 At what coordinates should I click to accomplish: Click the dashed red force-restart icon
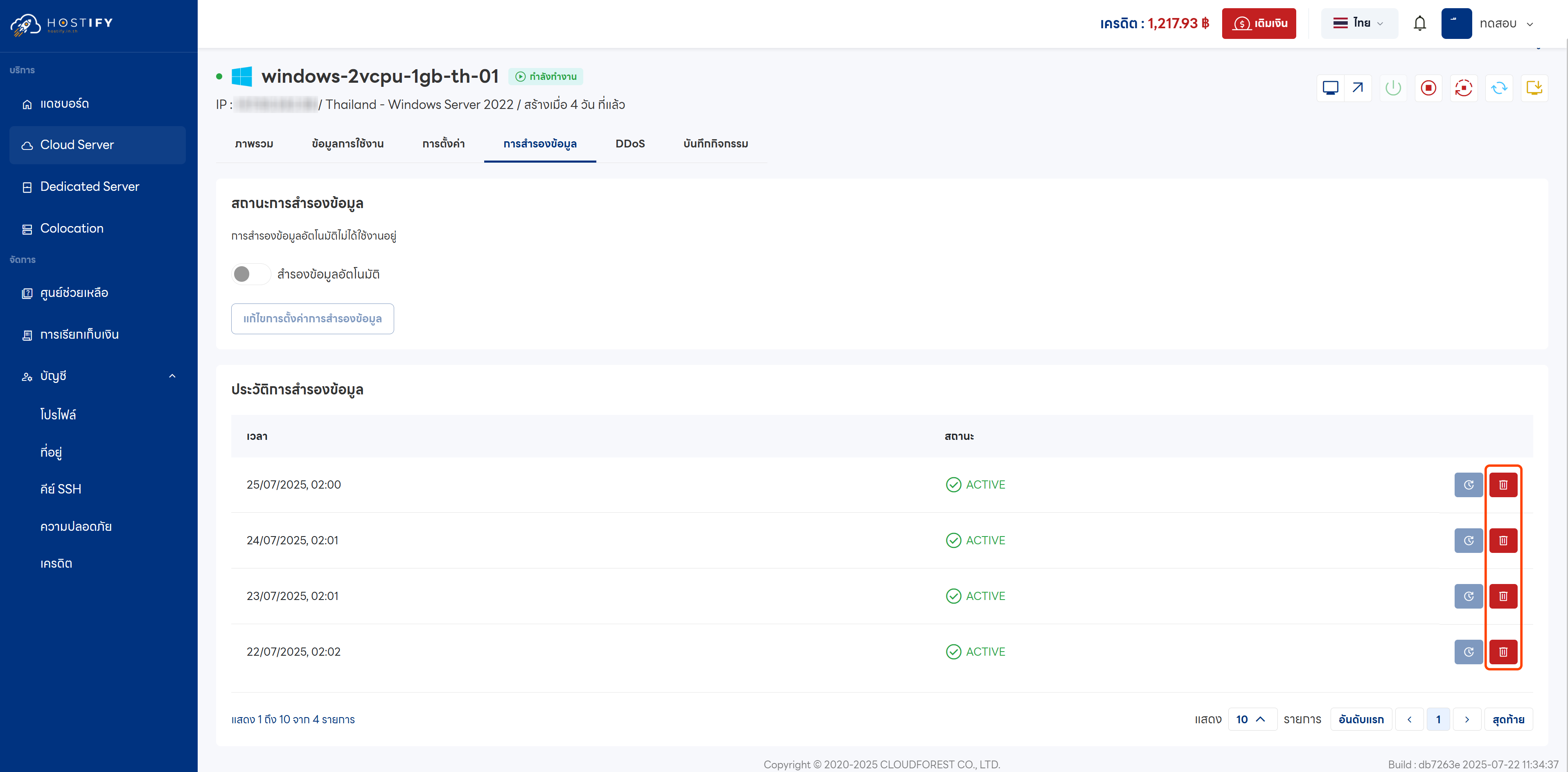pyautogui.click(x=1463, y=88)
